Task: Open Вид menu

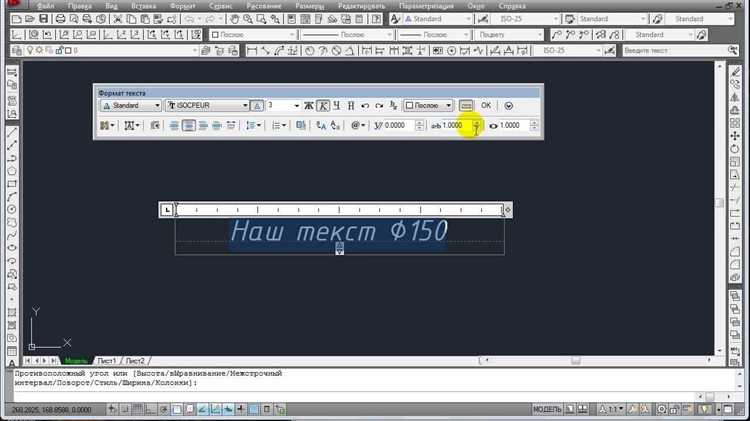Action: (x=111, y=6)
